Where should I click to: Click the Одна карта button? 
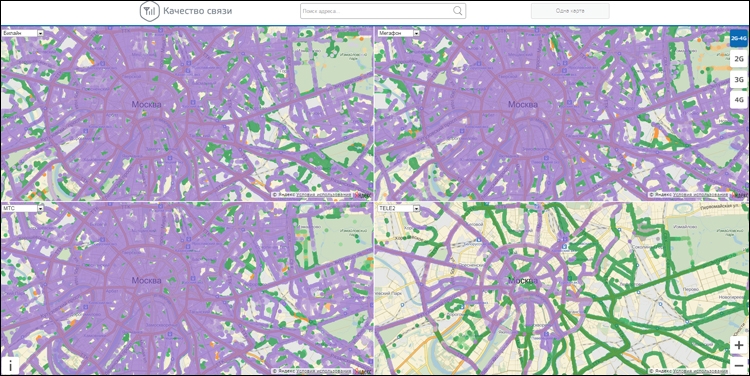tap(570, 11)
